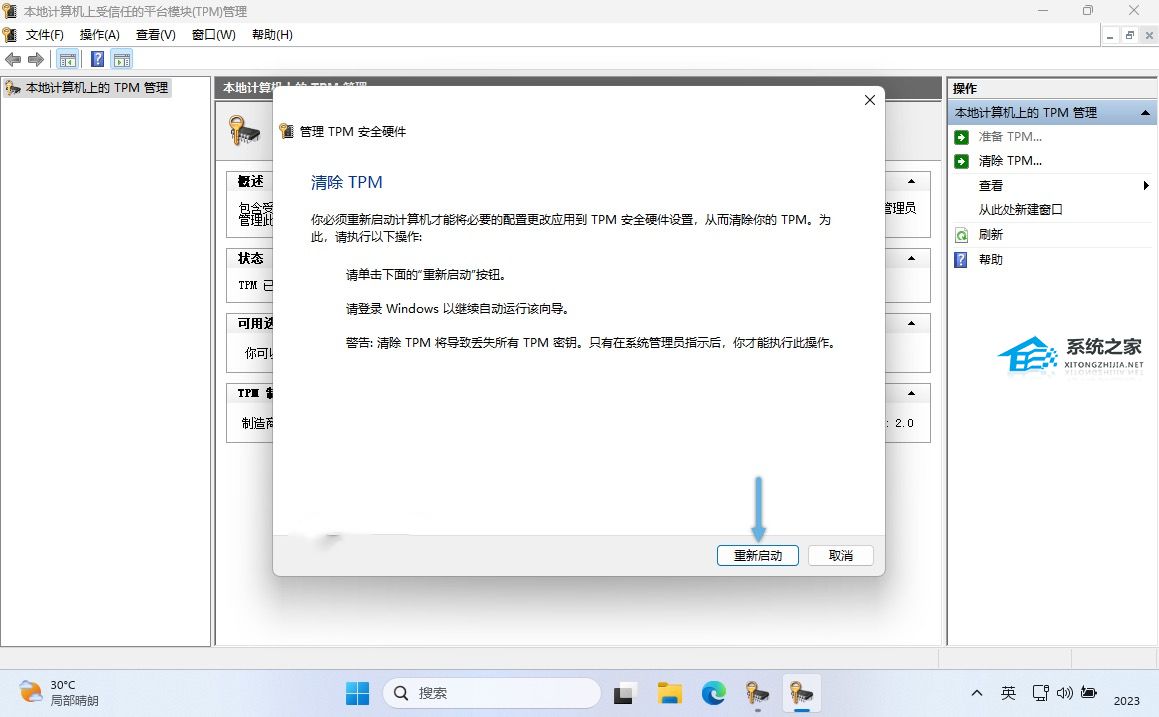Toggle the action pane visibility
The width and height of the screenshot is (1159, 717).
pyautogui.click(x=122, y=59)
